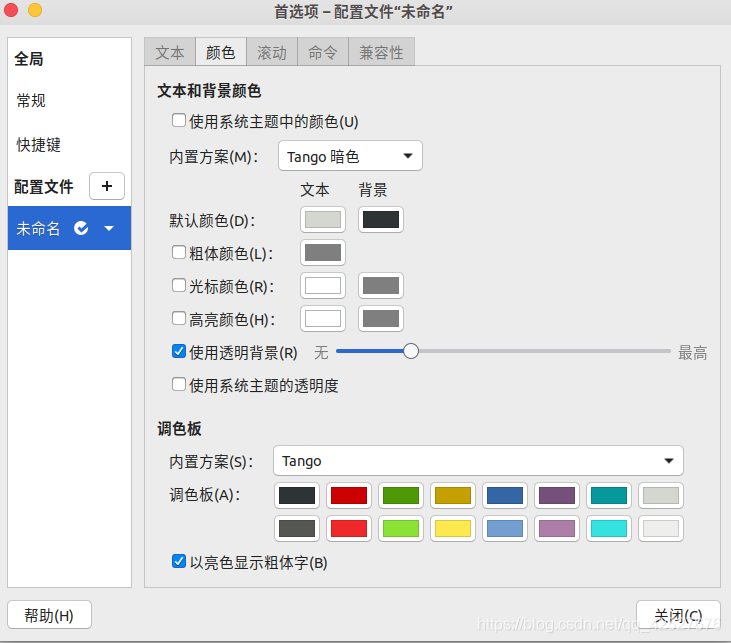This screenshot has height=643, width=731.
Task: Open the Tango 暗色 built-in scheme dropdown
Action: click(x=350, y=156)
